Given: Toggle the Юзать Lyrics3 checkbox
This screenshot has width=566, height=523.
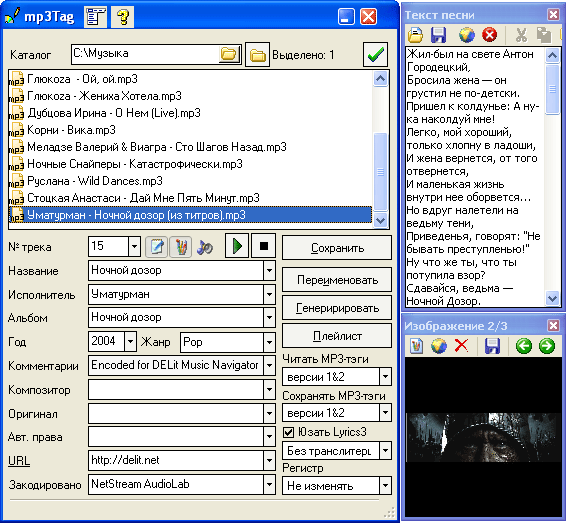Looking at the screenshot, I should coord(288,432).
